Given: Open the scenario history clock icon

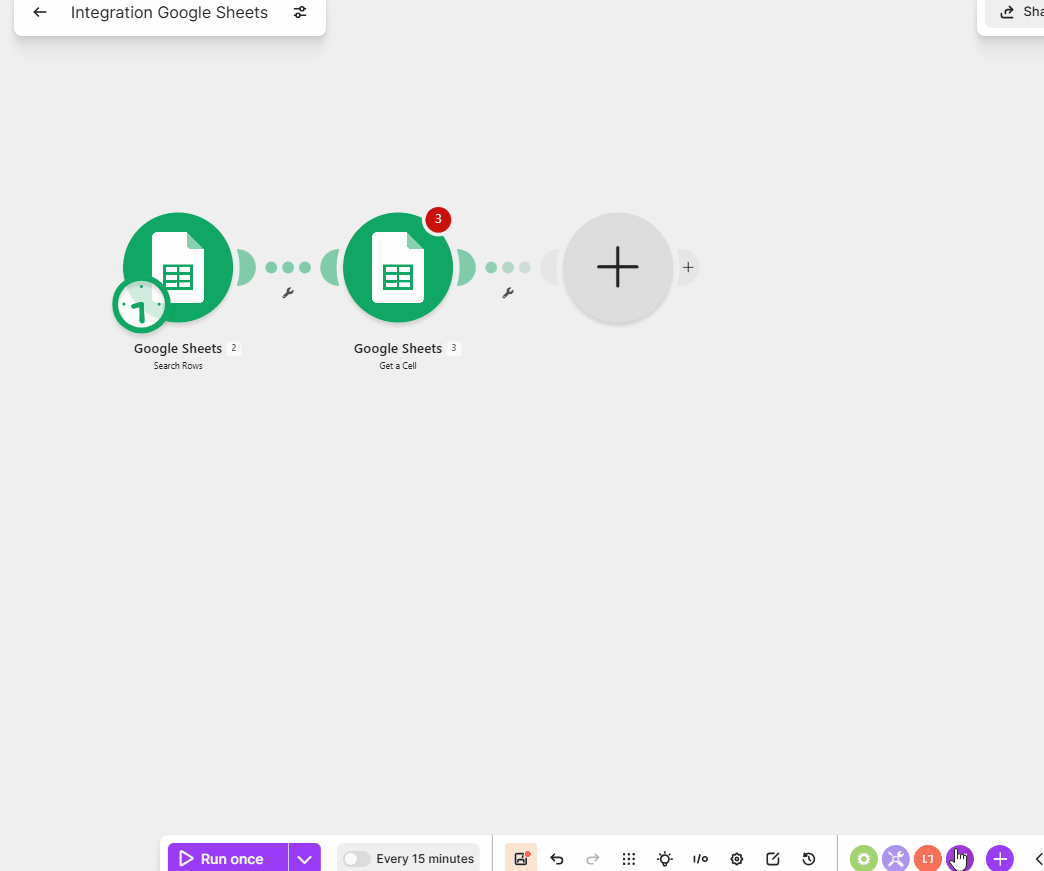Looking at the screenshot, I should [808, 858].
